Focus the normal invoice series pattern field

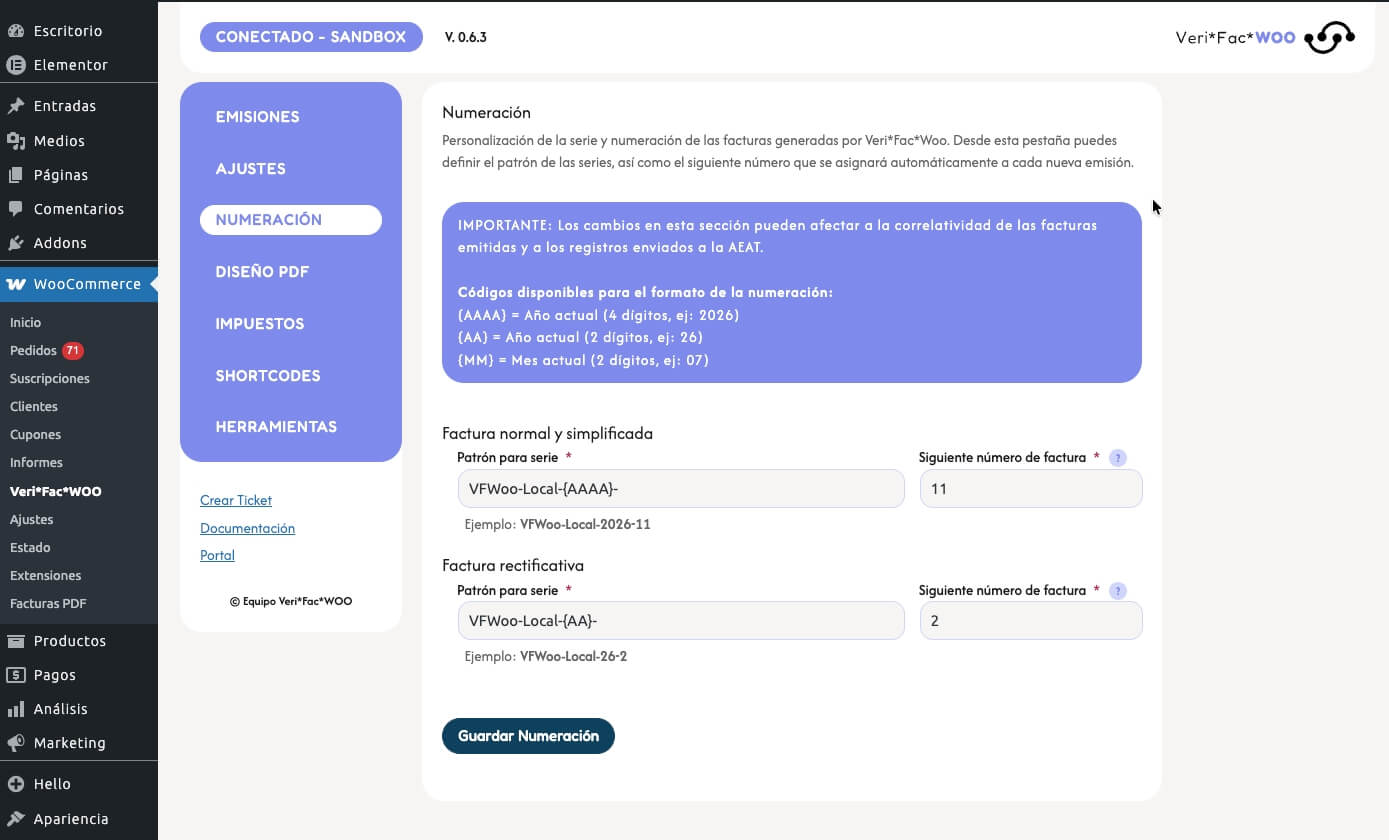pos(681,489)
